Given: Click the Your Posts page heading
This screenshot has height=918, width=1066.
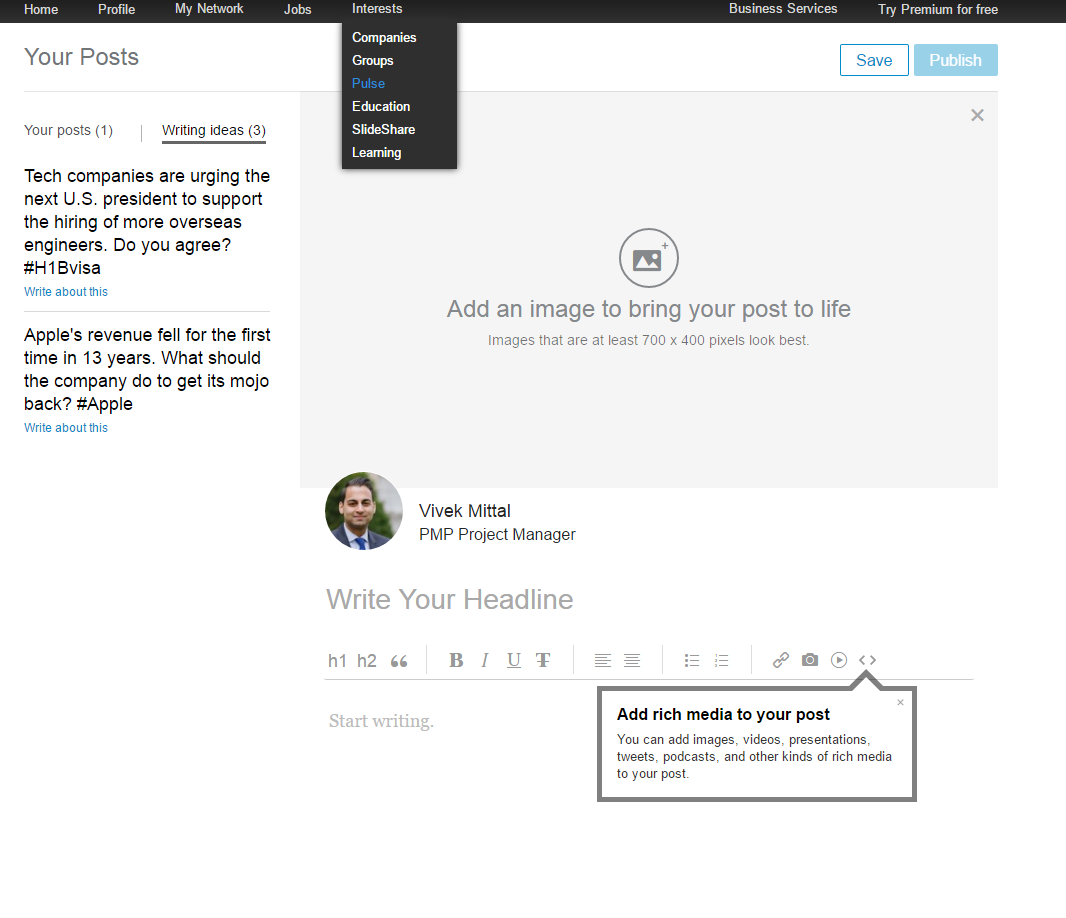Looking at the screenshot, I should [x=81, y=57].
